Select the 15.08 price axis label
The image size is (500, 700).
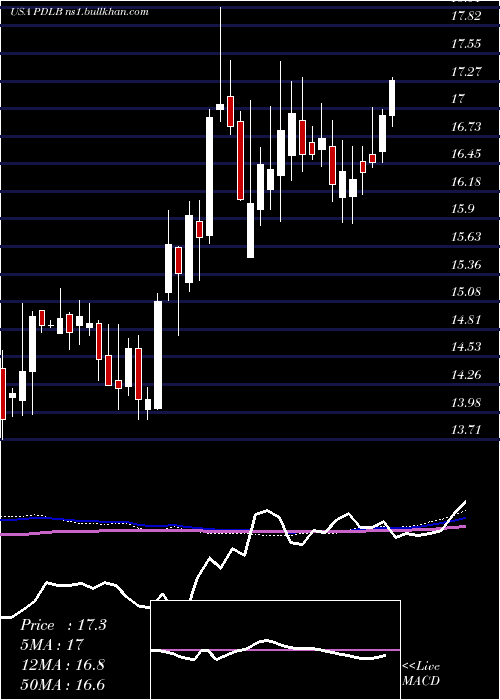pyautogui.click(x=467, y=292)
